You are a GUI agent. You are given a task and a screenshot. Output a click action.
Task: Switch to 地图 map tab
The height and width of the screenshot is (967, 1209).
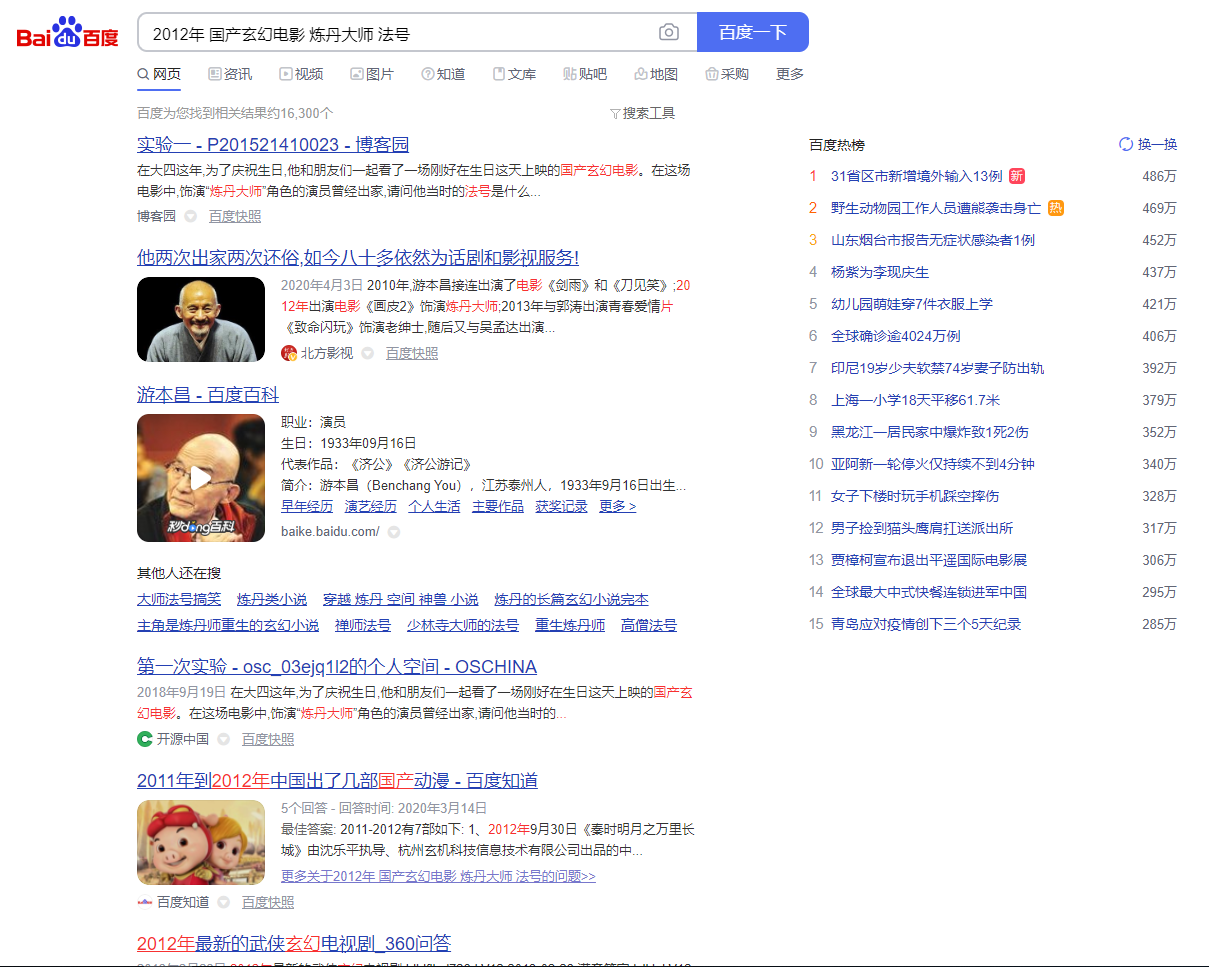point(656,74)
